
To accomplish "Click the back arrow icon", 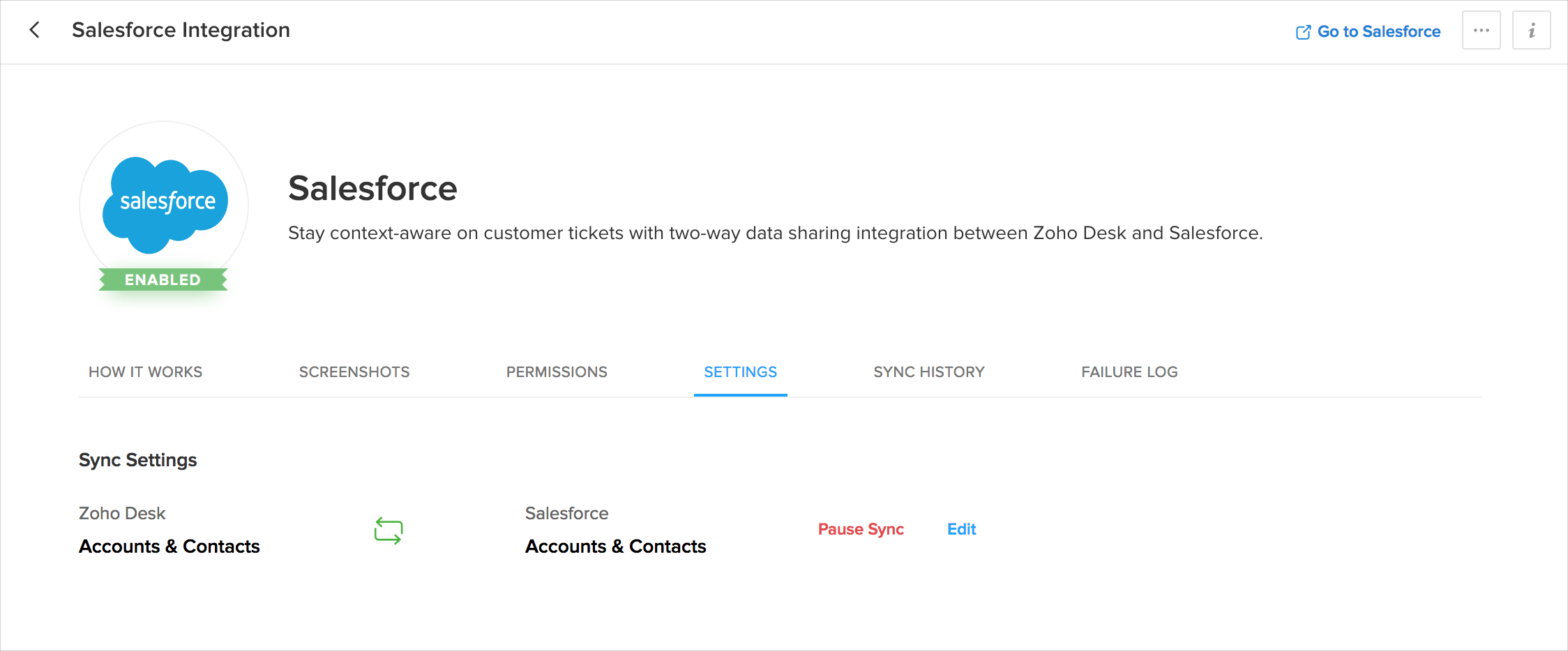I will (x=35, y=30).
